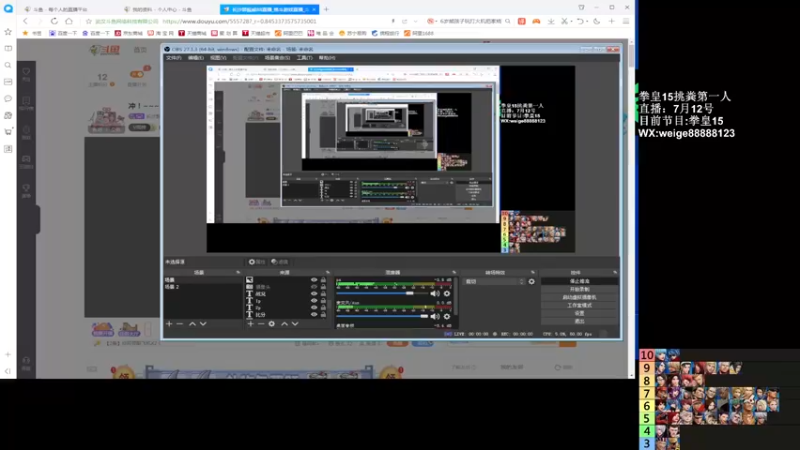The height and width of the screenshot is (450, 800).
Task: Open the scene transition properties gear
Action: (x=532, y=282)
